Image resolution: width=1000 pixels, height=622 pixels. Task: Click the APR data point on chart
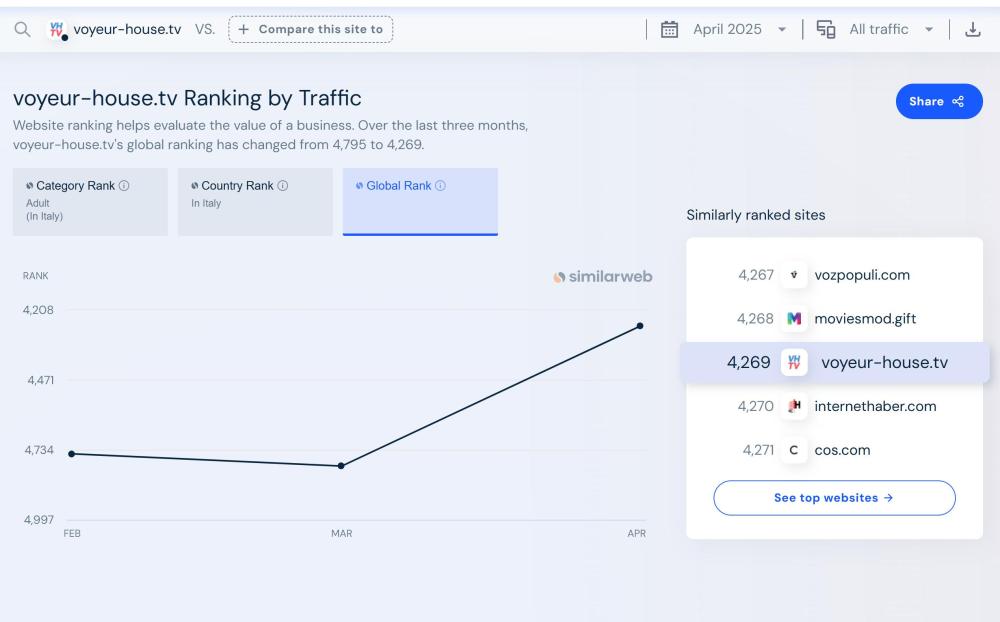(x=639, y=326)
